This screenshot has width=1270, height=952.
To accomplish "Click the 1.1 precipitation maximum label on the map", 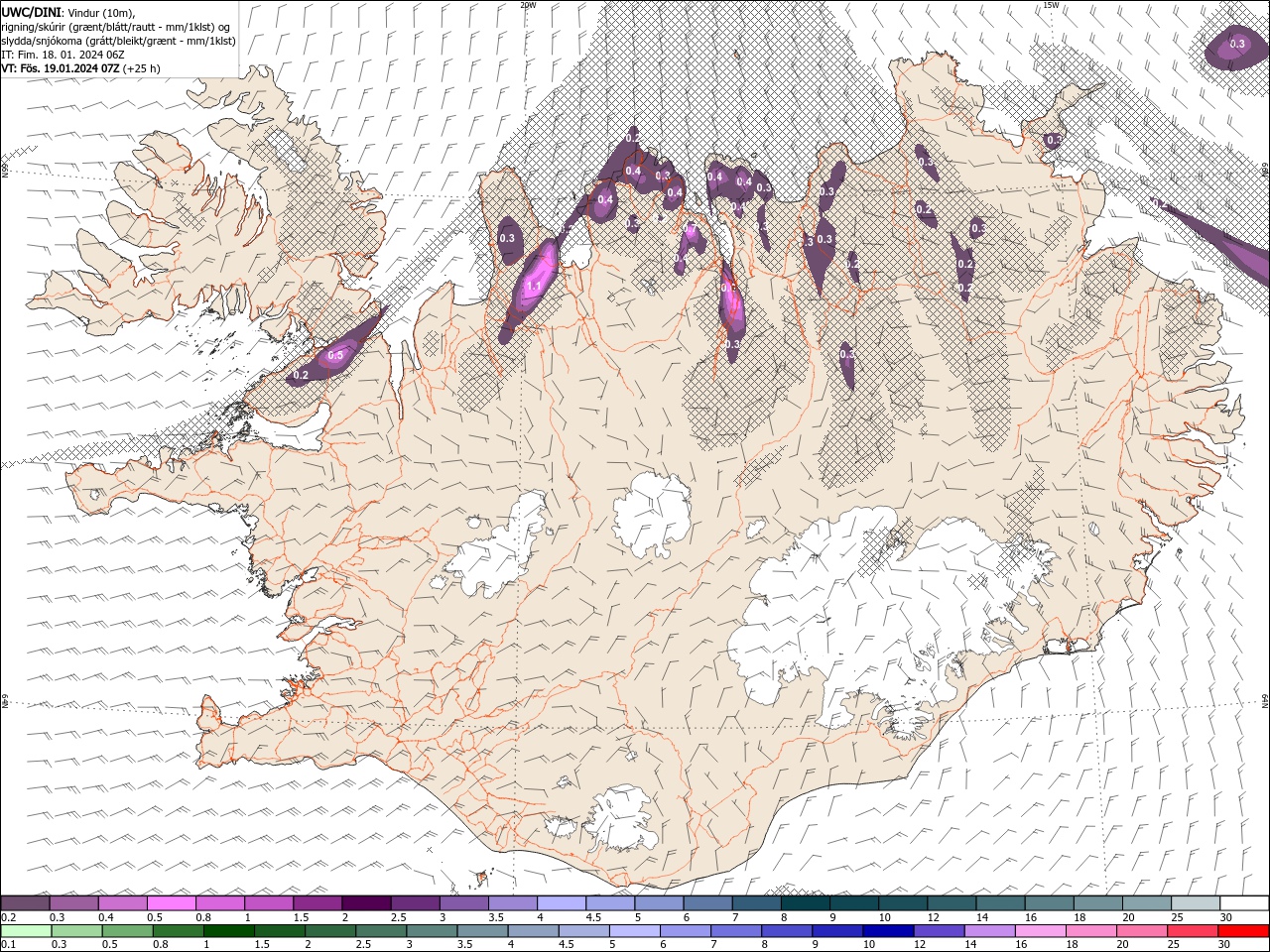I will pyautogui.click(x=533, y=287).
